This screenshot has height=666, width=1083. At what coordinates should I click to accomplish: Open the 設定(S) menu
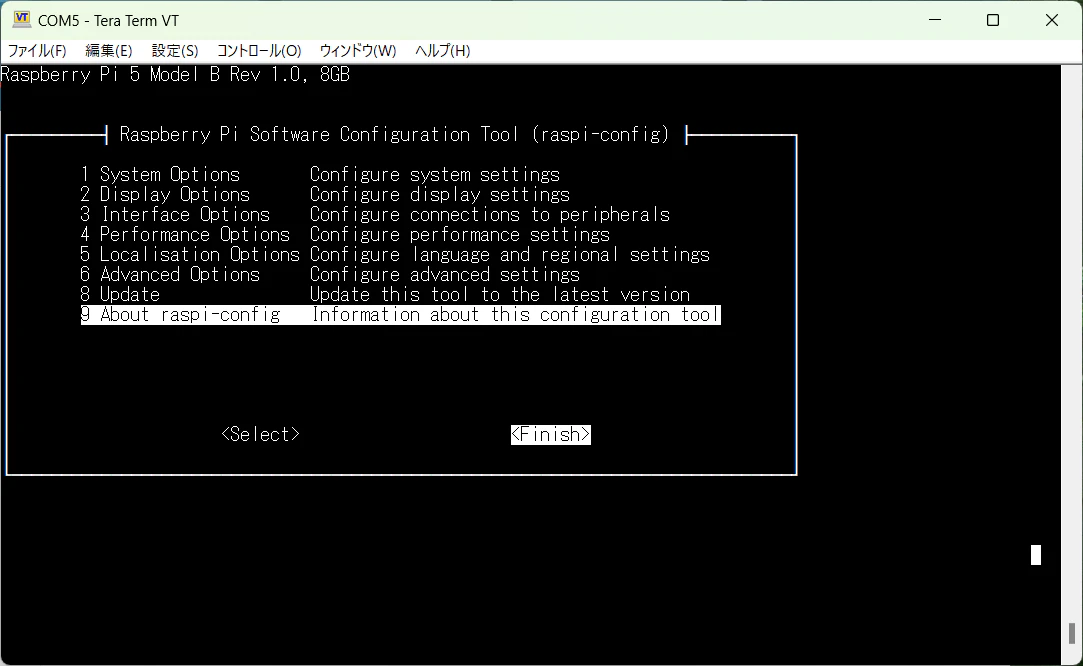point(175,50)
